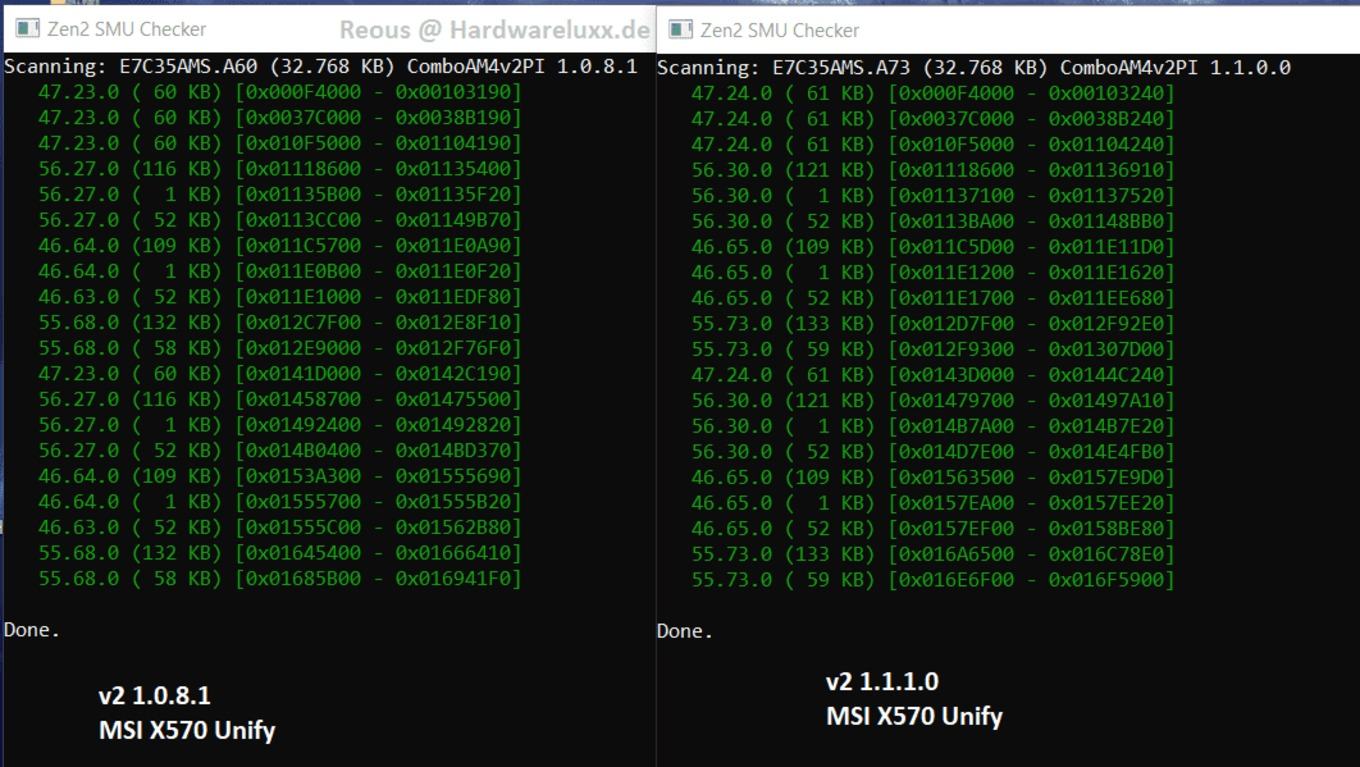Pick the row starting 0x01492400
Screen dimensions: 1360x767
(280, 425)
